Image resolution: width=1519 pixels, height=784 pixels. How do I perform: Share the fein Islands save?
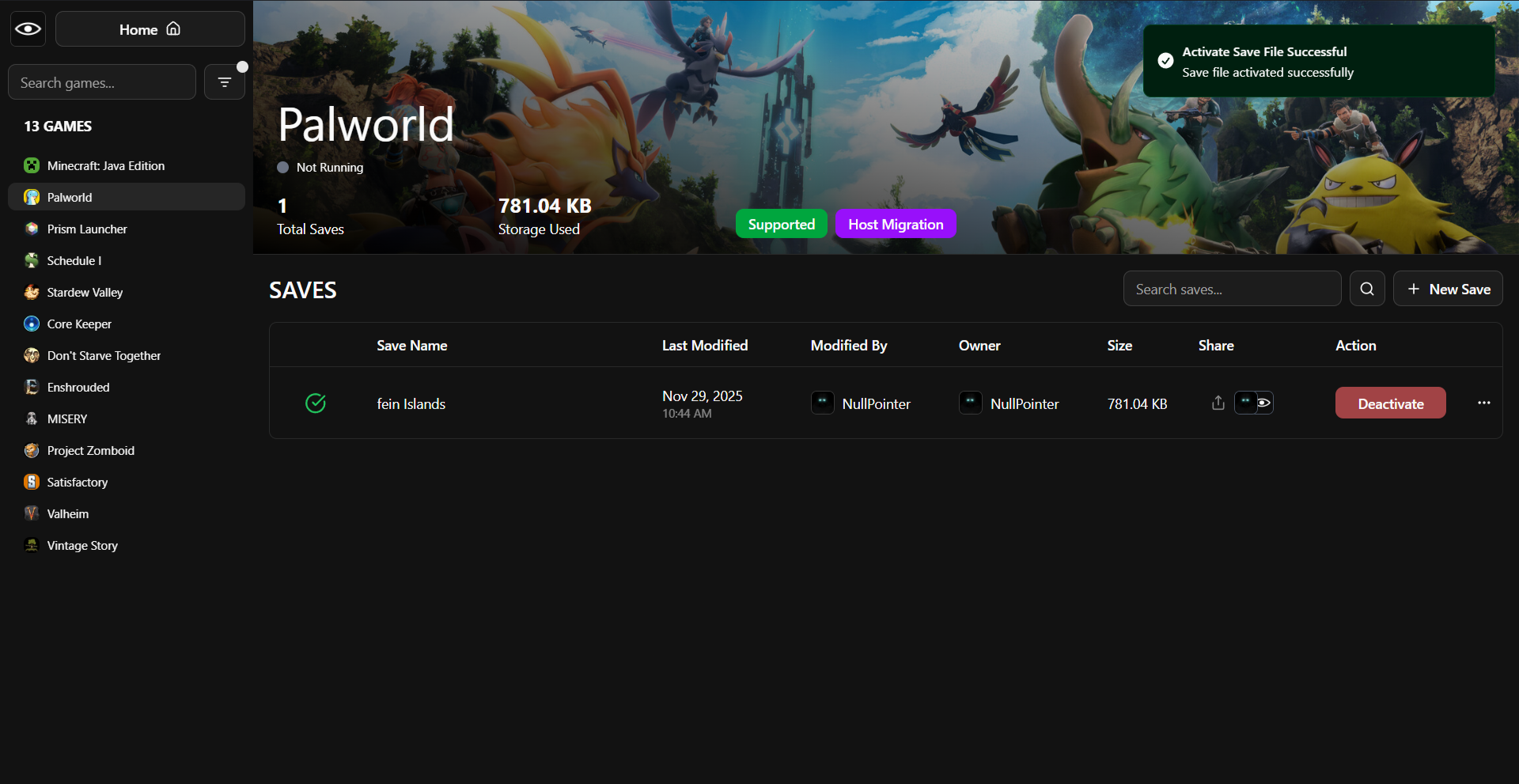click(1218, 403)
